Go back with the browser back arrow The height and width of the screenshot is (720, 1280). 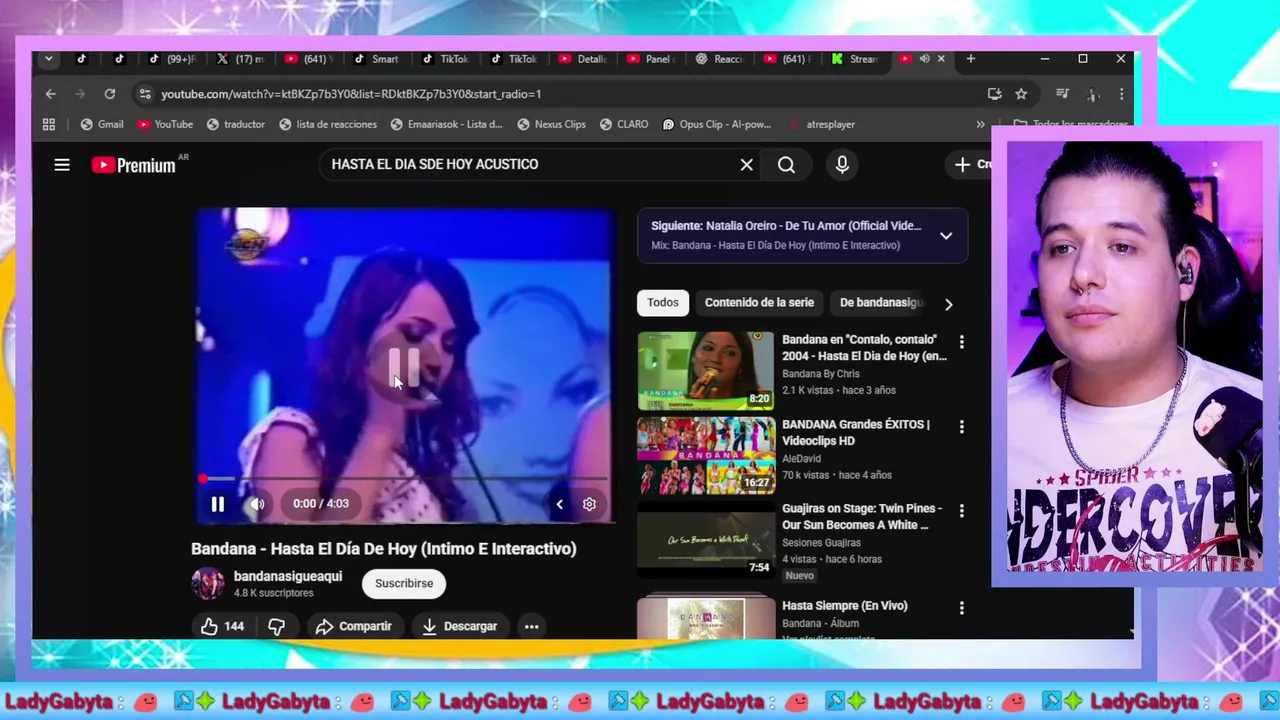click(x=50, y=94)
